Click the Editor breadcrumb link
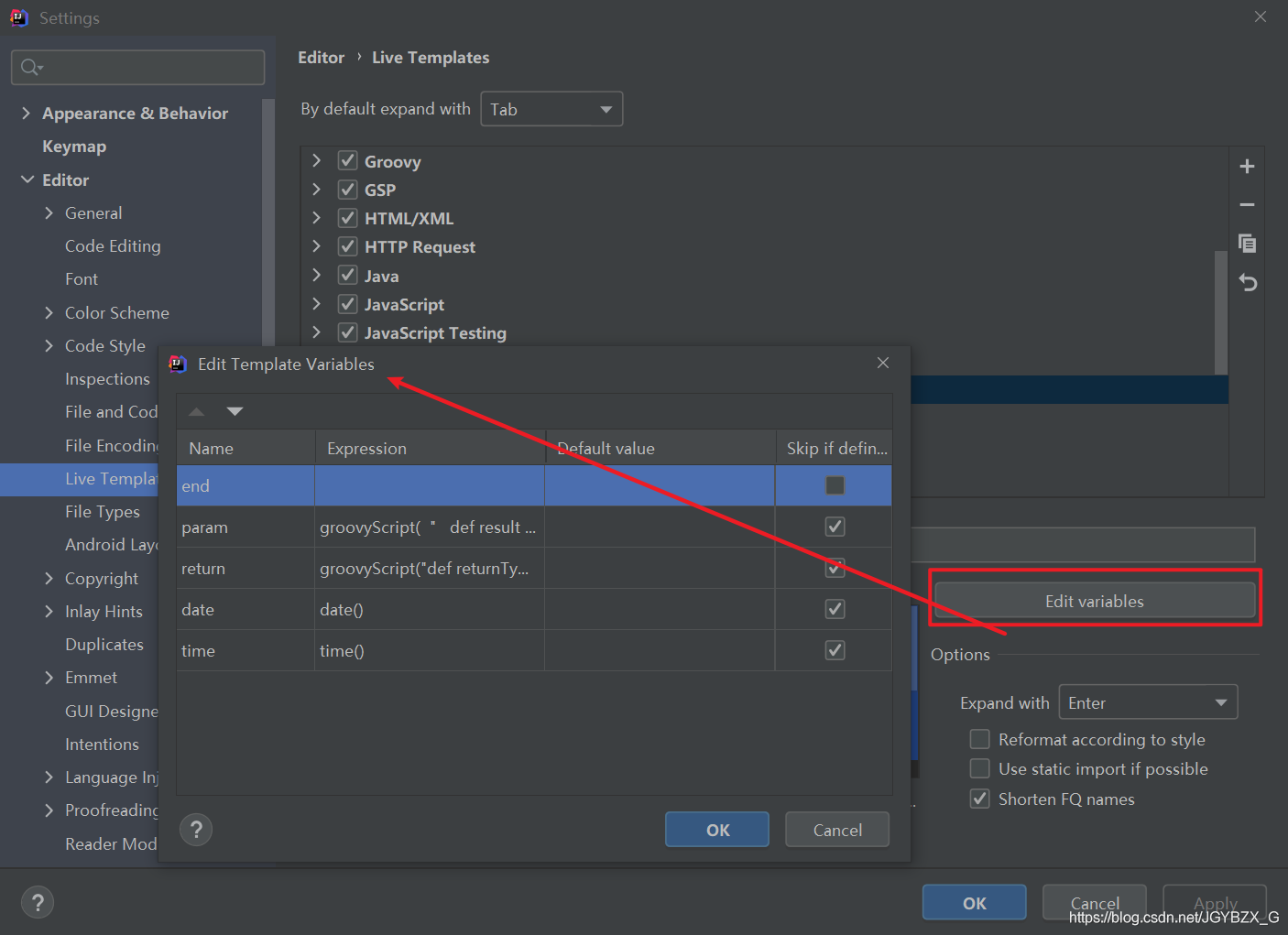1288x935 pixels. click(322, 58)
